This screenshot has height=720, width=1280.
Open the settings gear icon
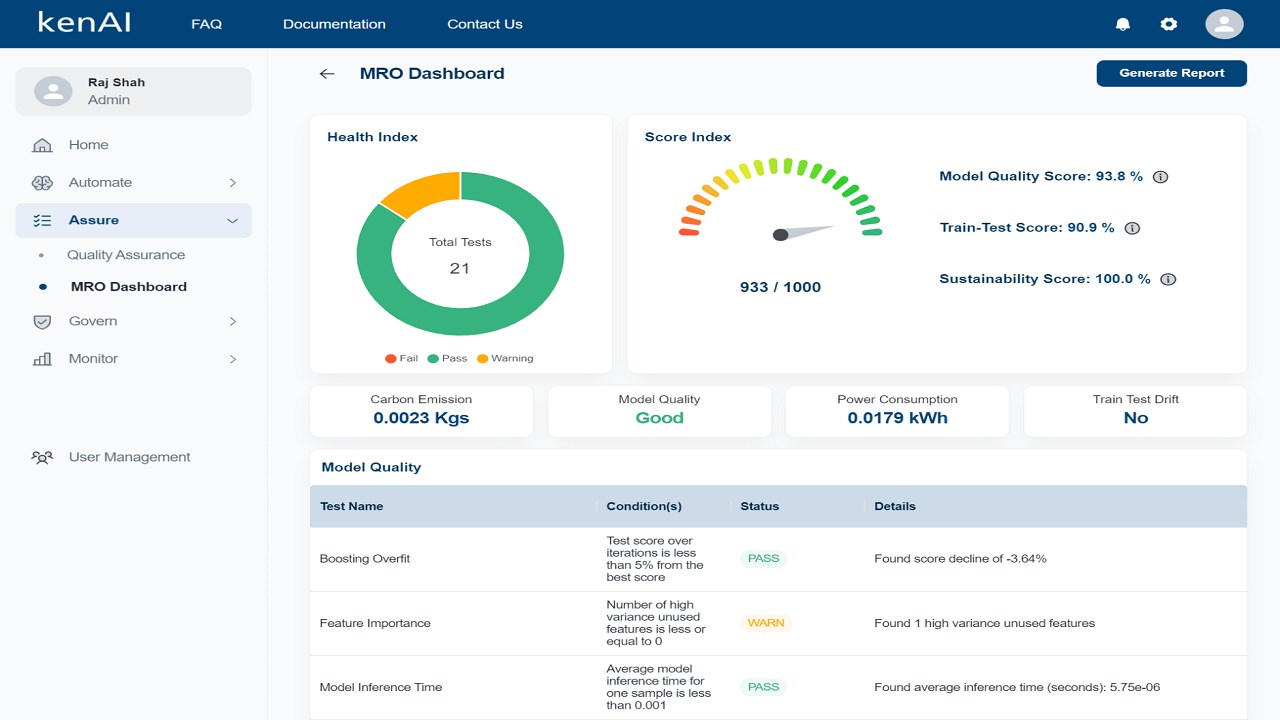tap(1169, 24)
